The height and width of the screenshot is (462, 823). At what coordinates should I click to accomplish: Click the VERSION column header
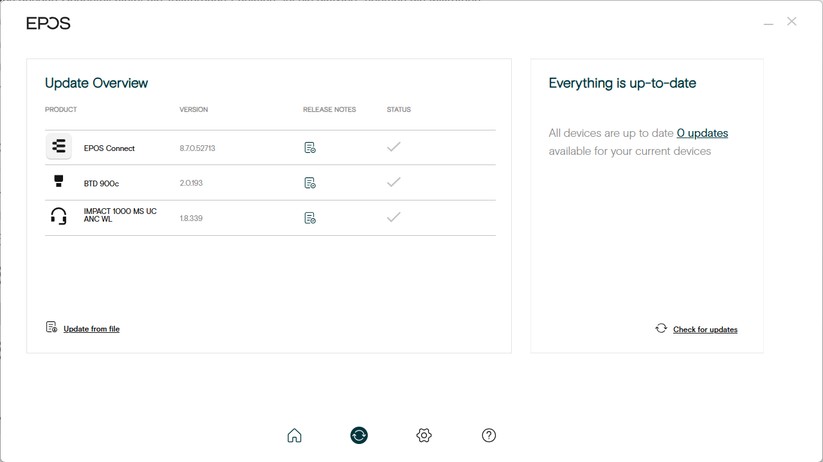(194, 109)
